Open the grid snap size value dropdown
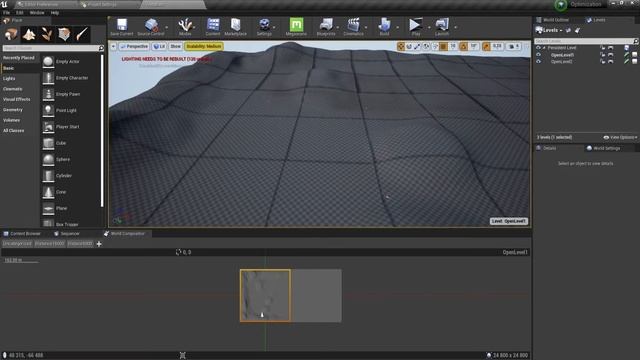 (453, 47)
